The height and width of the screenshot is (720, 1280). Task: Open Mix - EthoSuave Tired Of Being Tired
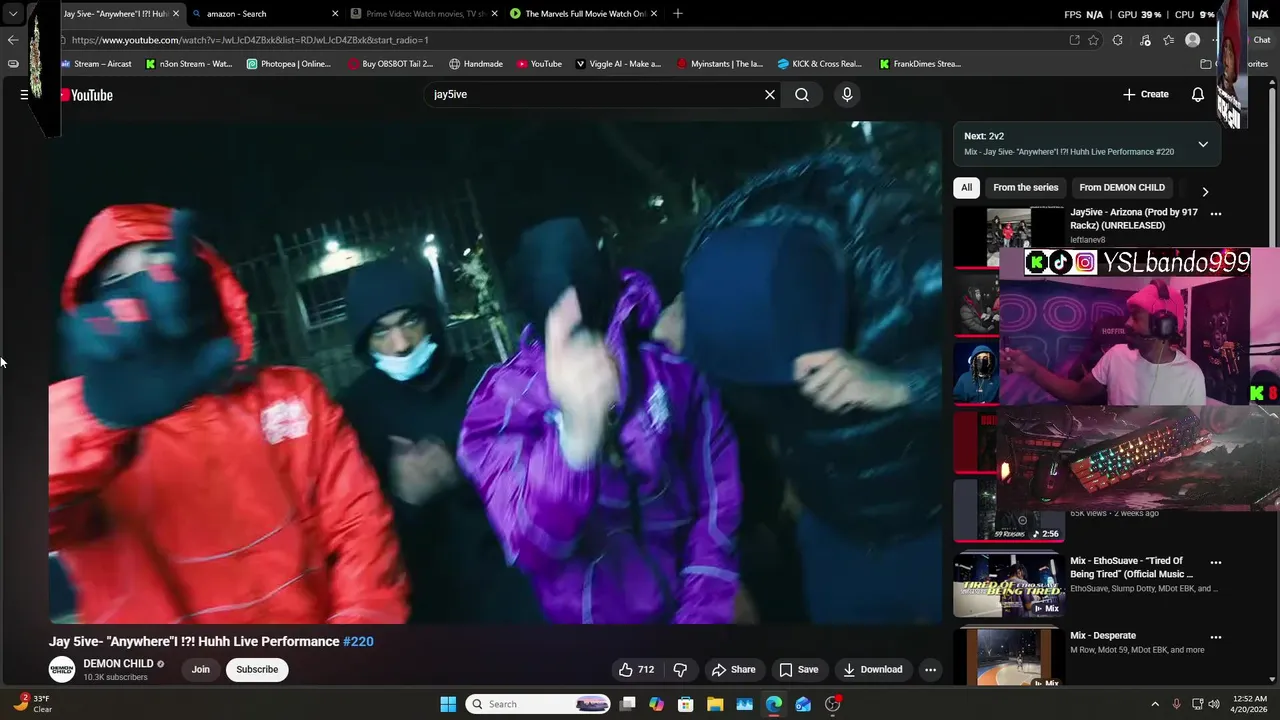tap(1131, 567)
